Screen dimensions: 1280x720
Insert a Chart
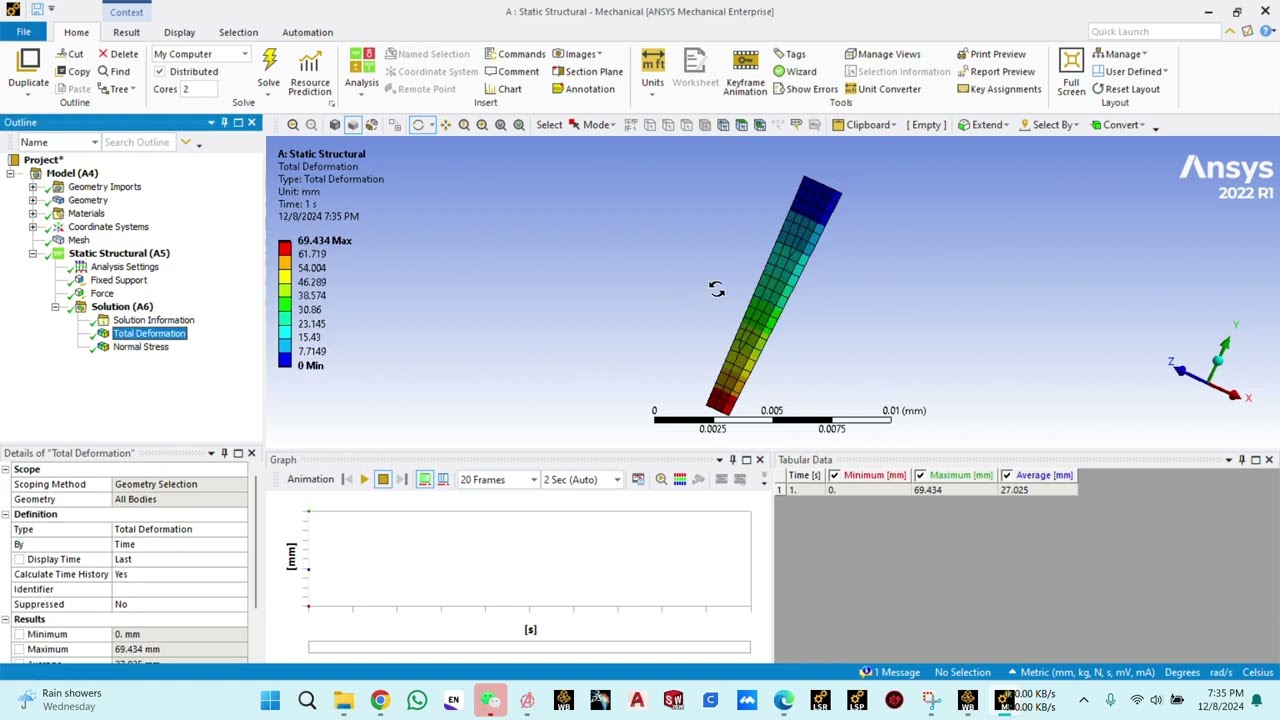pyautogui.click(x=503, y=89)
